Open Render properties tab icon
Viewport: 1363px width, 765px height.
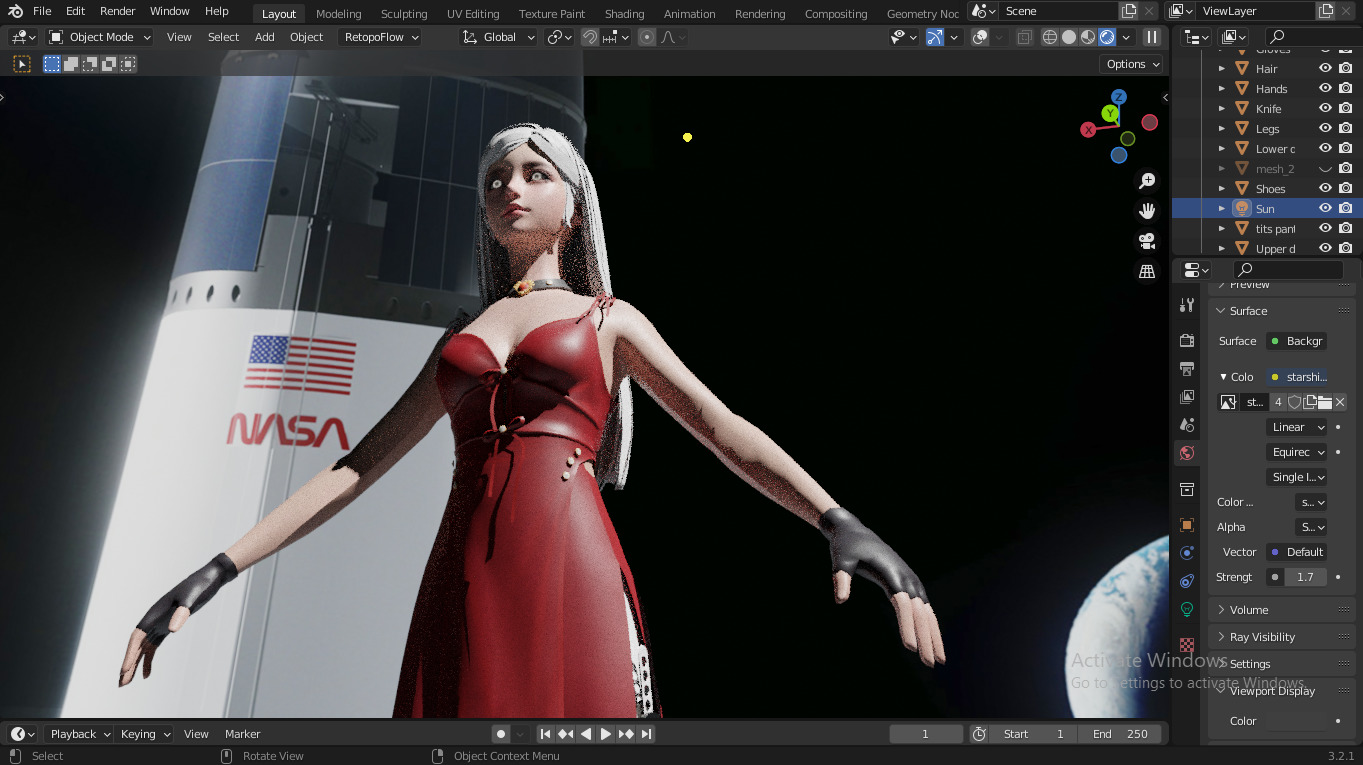(x=1187, y=341)
